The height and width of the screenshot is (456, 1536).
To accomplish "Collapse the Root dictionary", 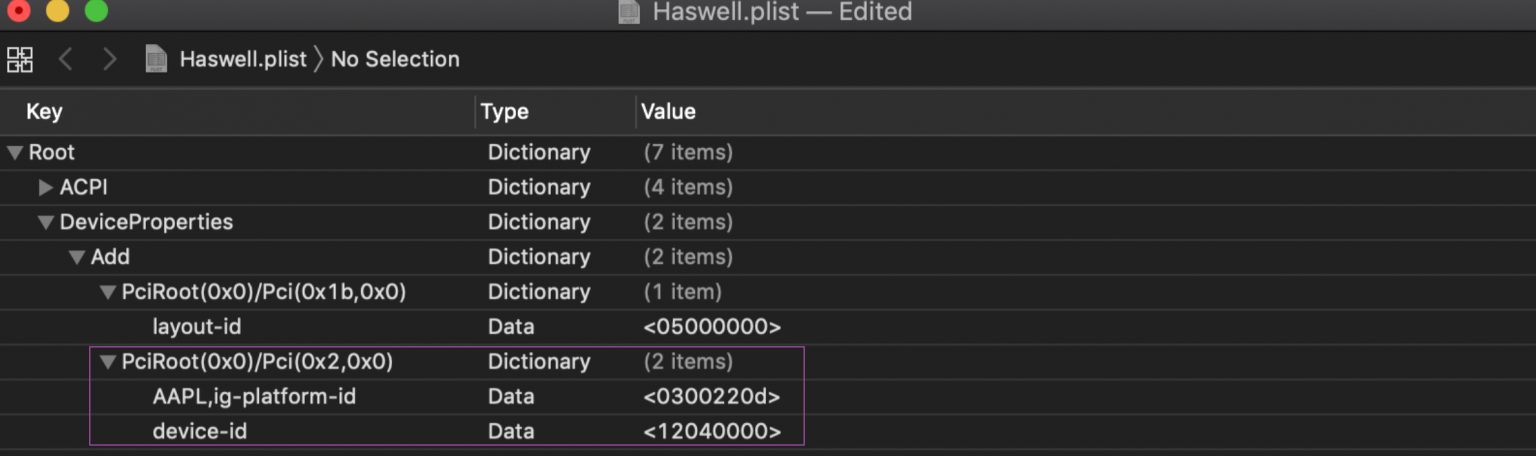I will (15, 153).
